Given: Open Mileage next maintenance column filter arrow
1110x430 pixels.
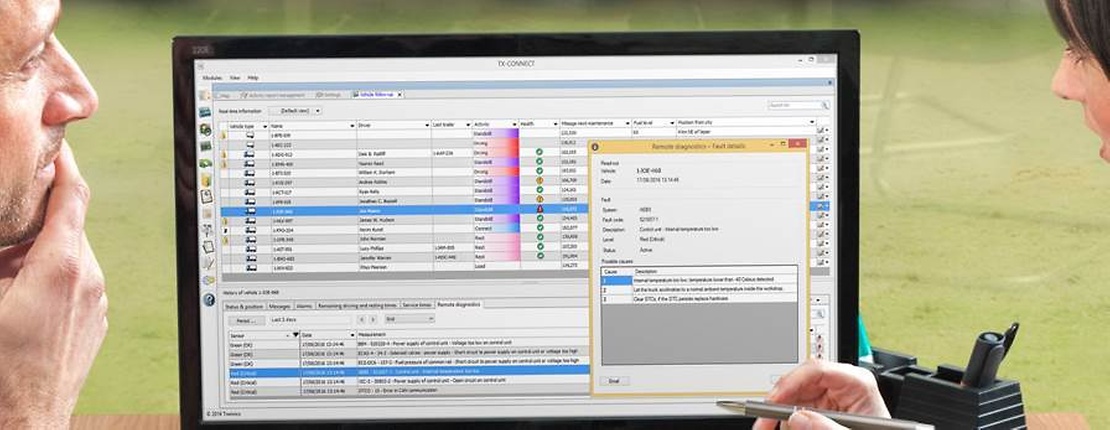Looking at the screenshot, I should [626, 123].
